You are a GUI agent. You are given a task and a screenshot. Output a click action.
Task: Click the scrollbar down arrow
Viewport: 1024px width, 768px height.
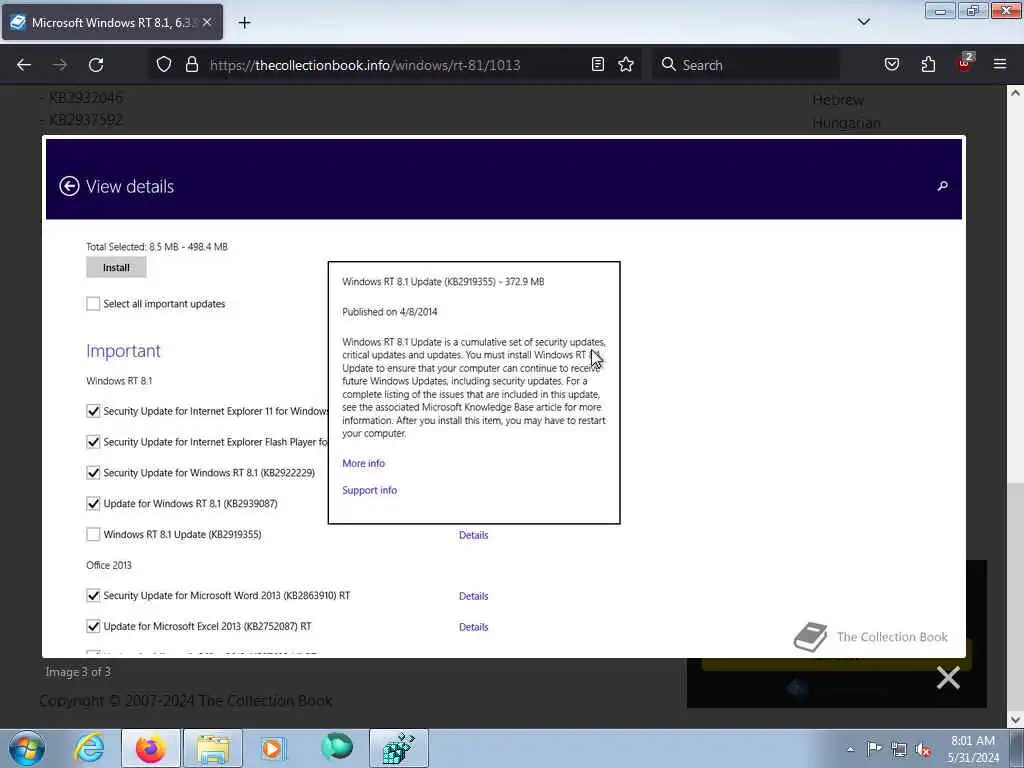(x=1015, y=720)
